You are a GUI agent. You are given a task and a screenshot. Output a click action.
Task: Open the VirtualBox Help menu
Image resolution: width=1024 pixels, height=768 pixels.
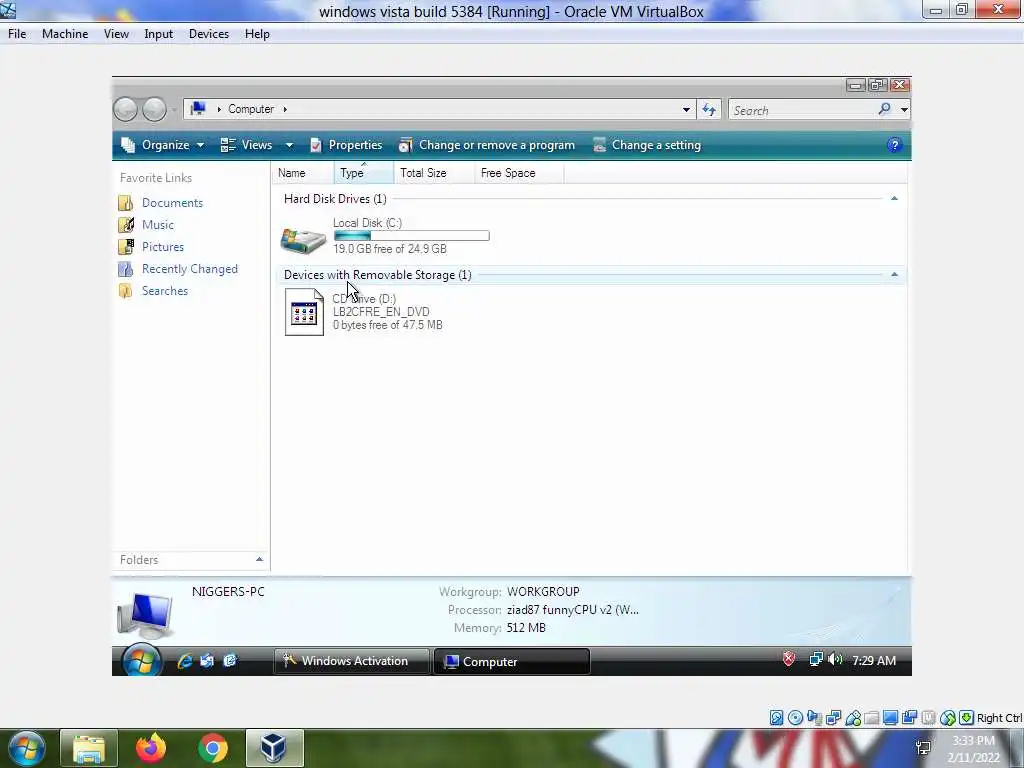point(257,34)
